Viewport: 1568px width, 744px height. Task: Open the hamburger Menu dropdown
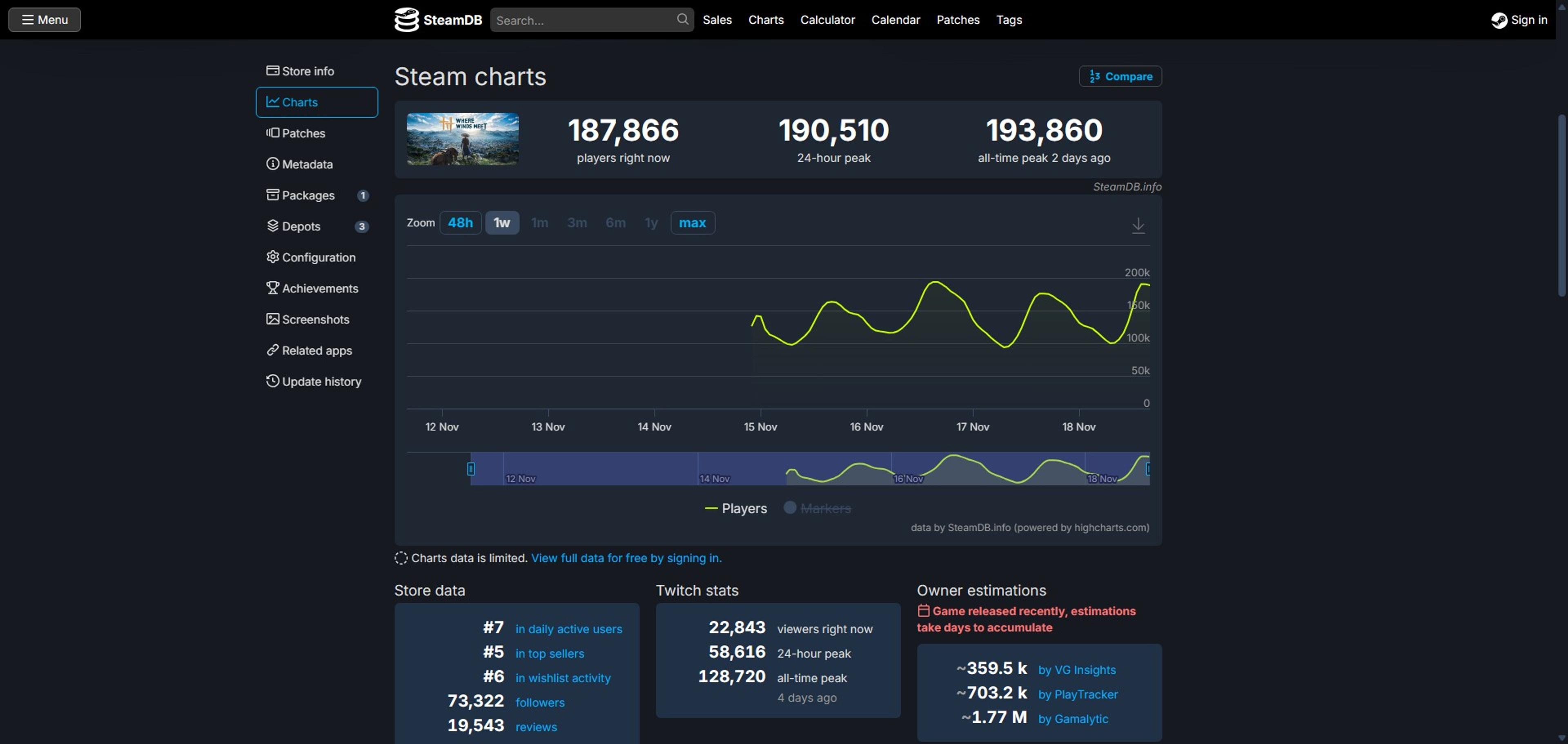[x=45, y=20]
